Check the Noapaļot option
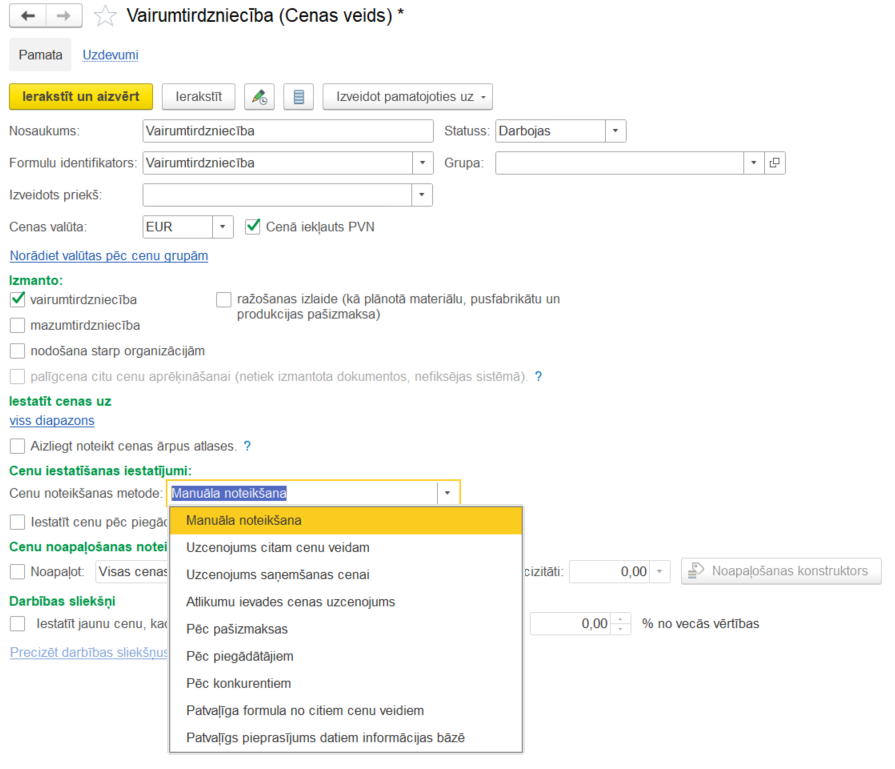Screen dimensions: 895x769 (16, 571)
